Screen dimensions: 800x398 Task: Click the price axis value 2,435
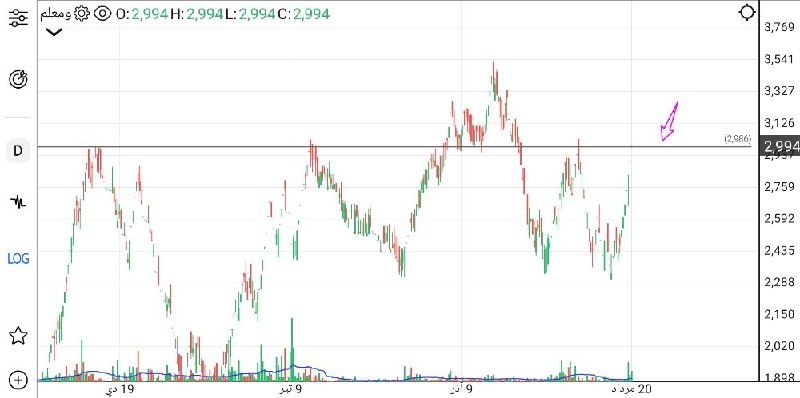pyautogui.click(x=780, y=251)
